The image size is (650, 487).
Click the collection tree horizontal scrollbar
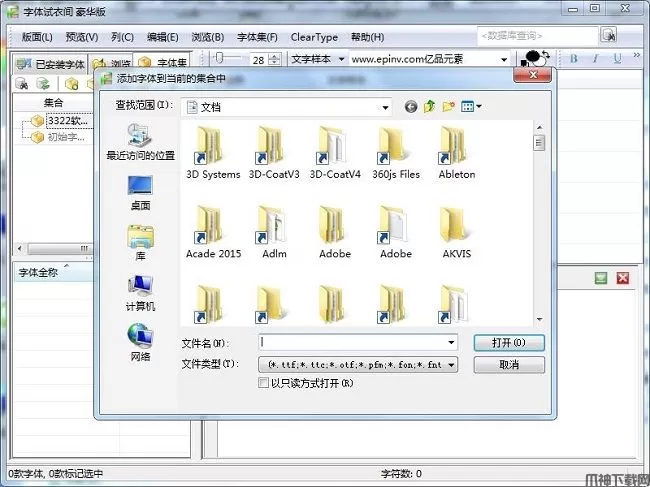point(59,249)
